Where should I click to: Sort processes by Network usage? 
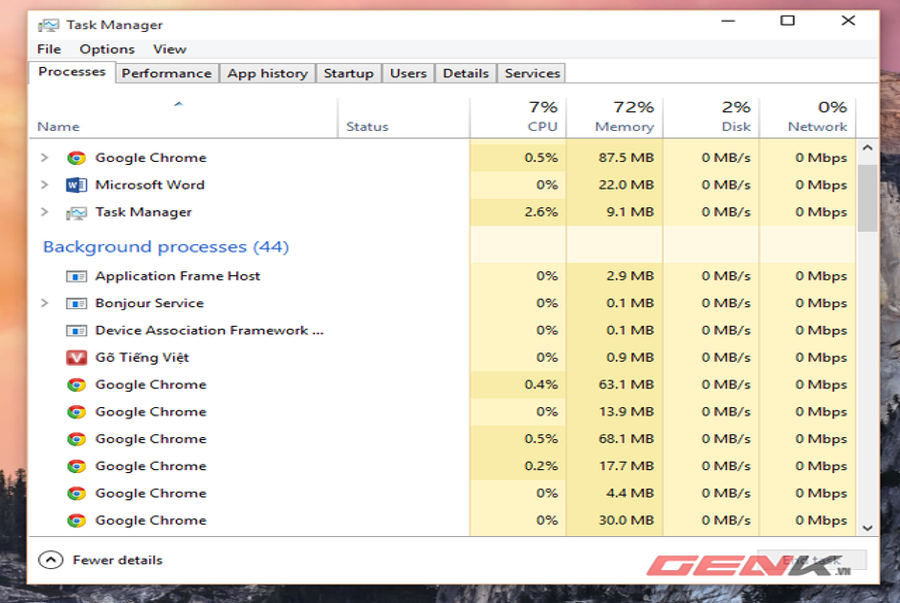pyautogui.click(x=808, y=118)
